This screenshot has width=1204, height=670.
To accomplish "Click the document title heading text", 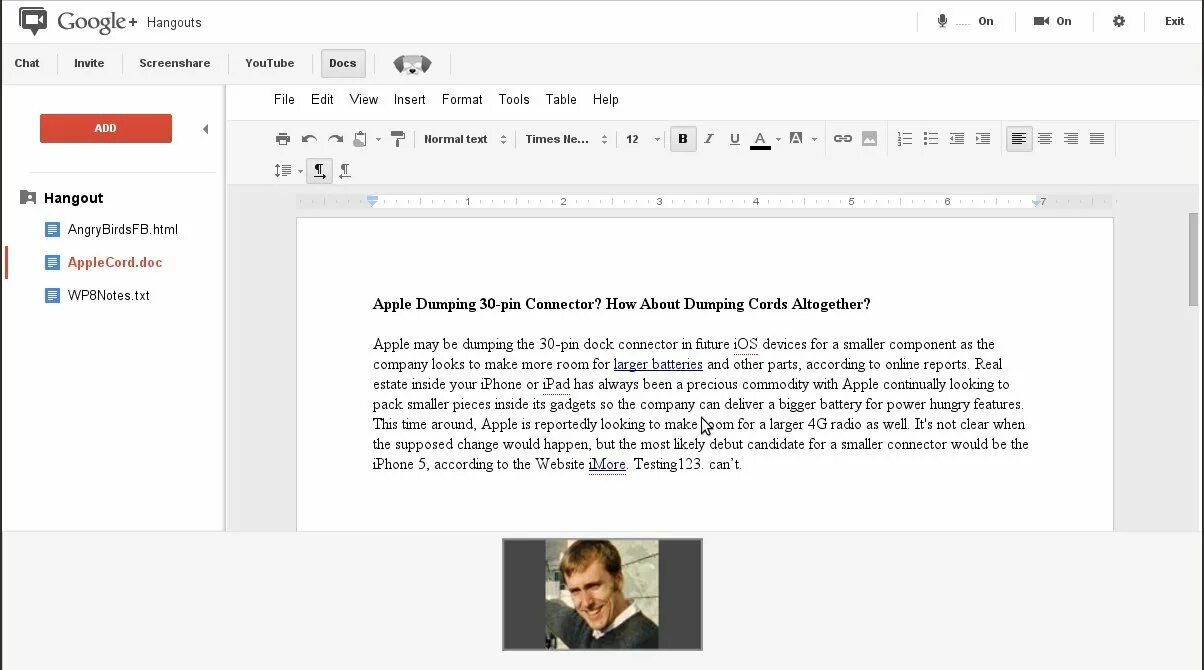I will point(621,304).
